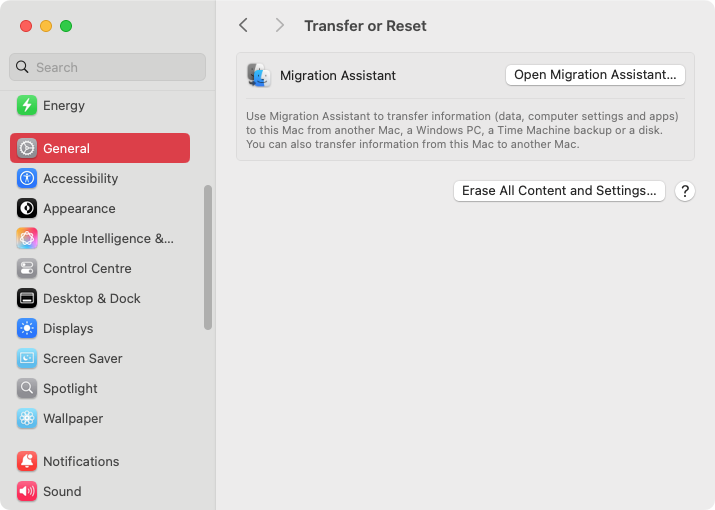Screen dimensions: 715x510
Task: Click the Migration Assistant description text
Action: [462, 130]
